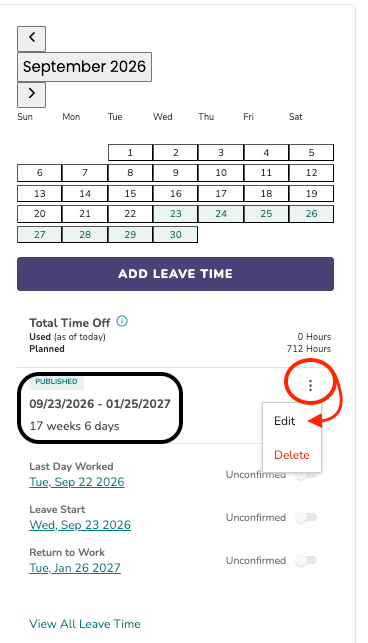This screenshot has width=368, height=643.
Task: Toggle Leave Start confirmation switch
Action: pos(306,518)
